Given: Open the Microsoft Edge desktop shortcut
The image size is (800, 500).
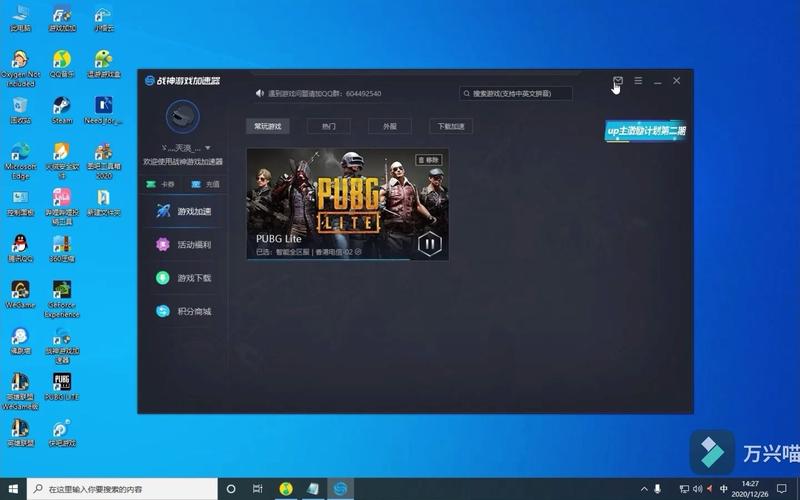Looking at the screenshot, I should pyautogui.click(x=20, y=161).
